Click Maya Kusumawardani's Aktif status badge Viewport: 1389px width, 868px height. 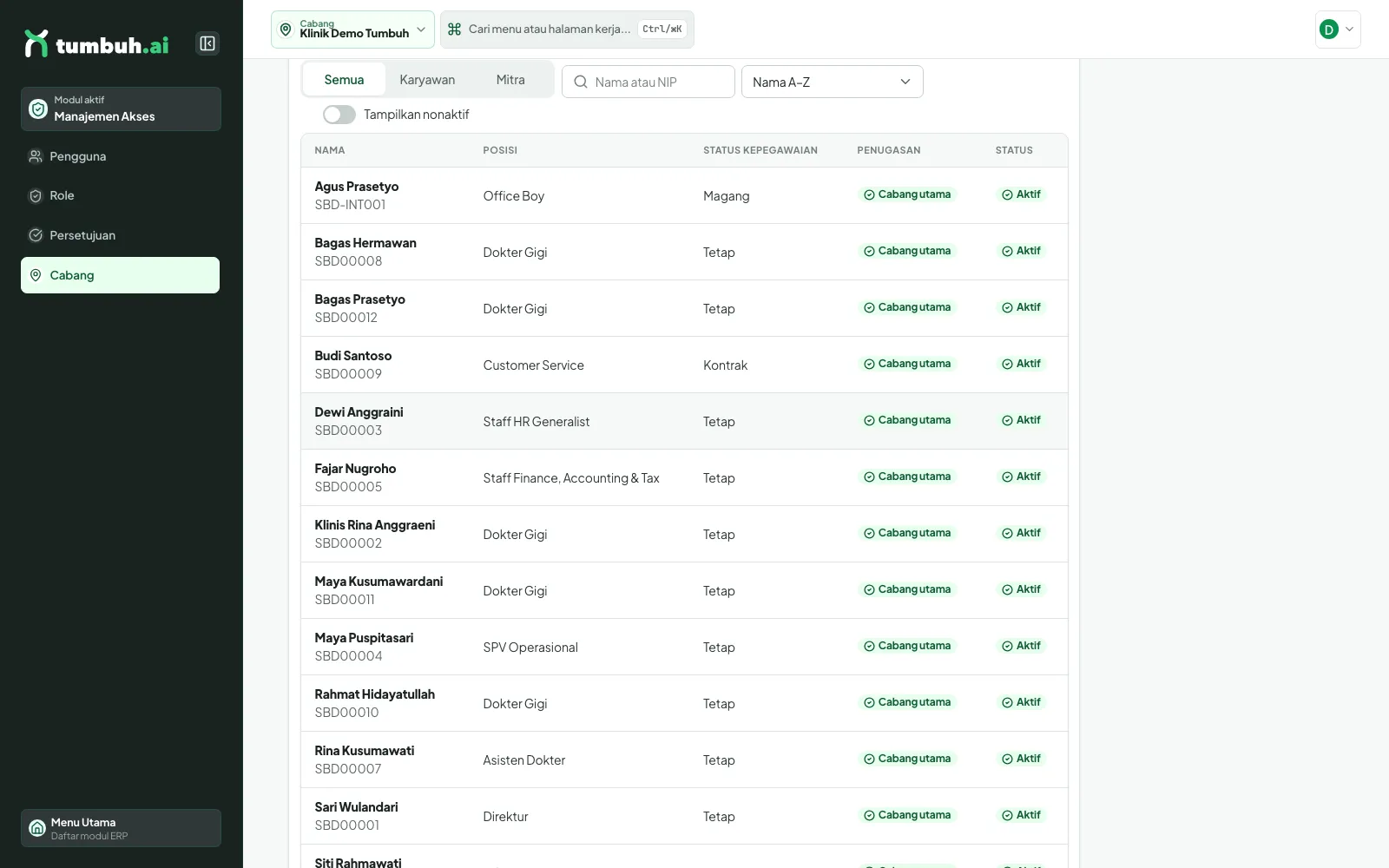pos(1021,589)
